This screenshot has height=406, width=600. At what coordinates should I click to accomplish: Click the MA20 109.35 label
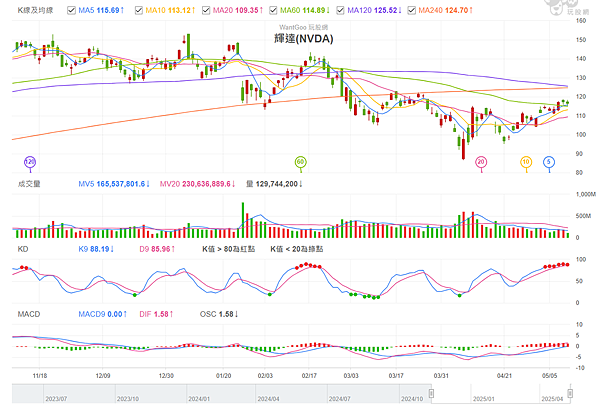pyautogui.click(x=238, y=10)
